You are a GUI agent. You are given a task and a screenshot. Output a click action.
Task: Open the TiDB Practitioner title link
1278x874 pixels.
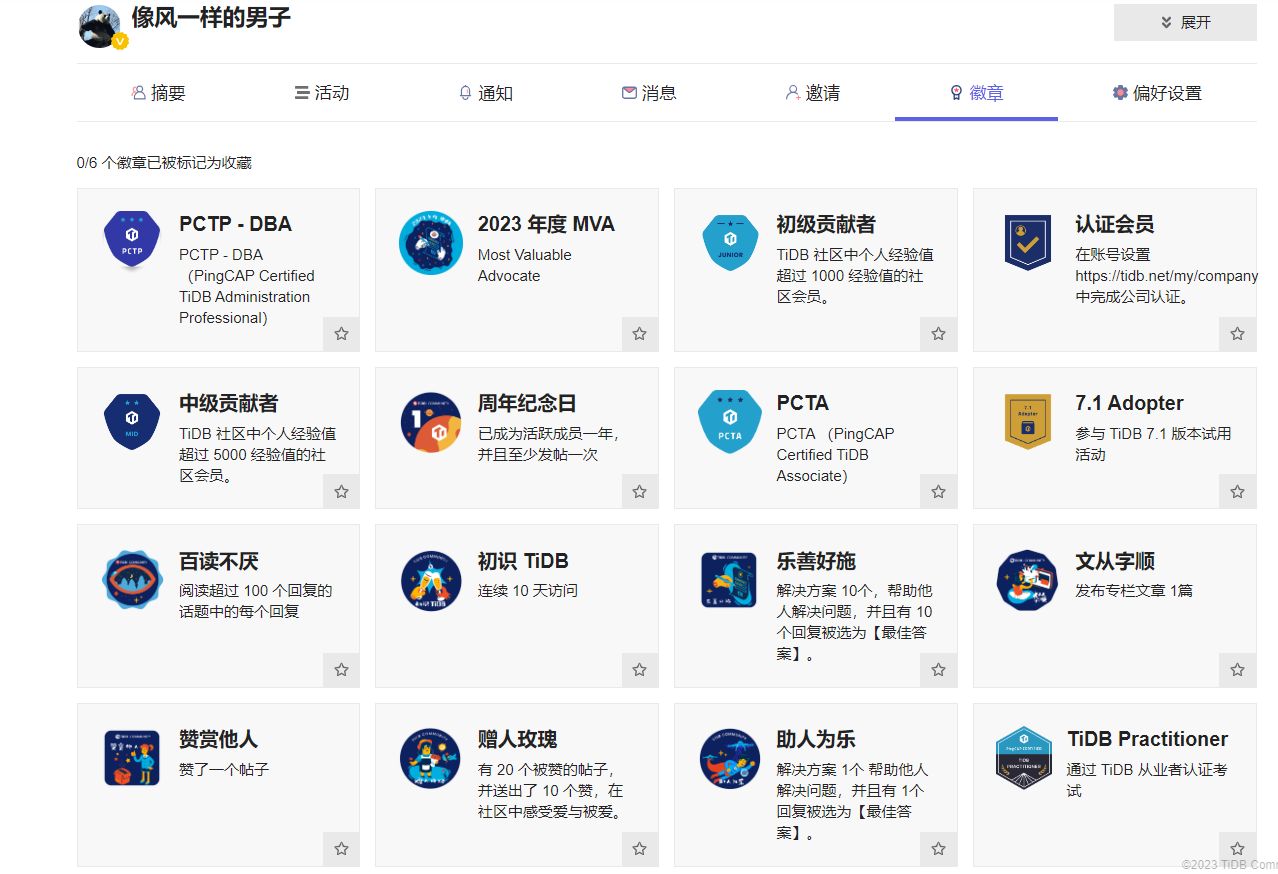click(x=1148, y=739)
